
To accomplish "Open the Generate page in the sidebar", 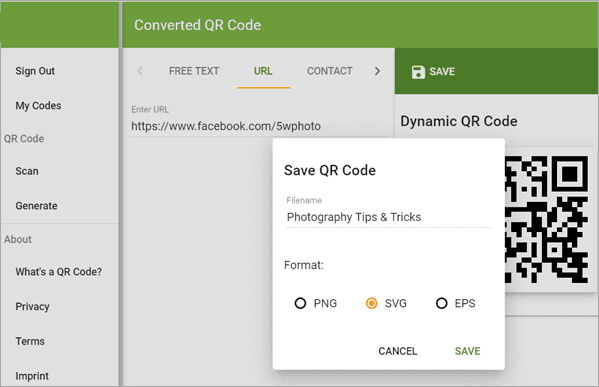I will [36, 206].
